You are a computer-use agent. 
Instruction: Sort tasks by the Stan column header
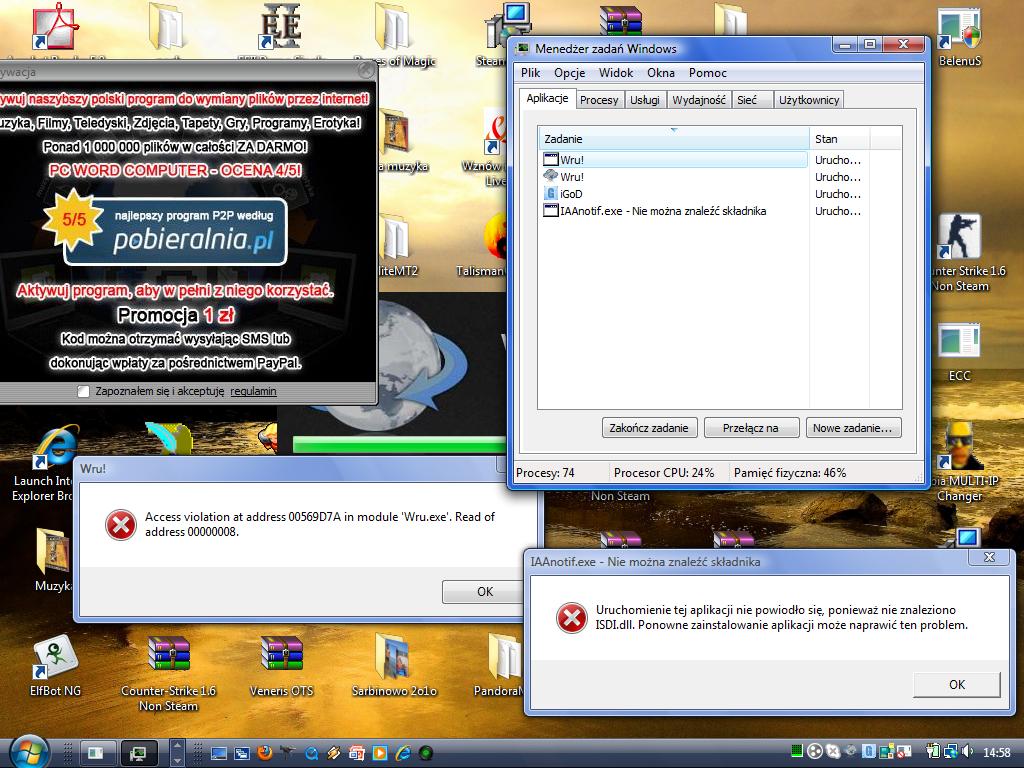(x=839, y=138)
